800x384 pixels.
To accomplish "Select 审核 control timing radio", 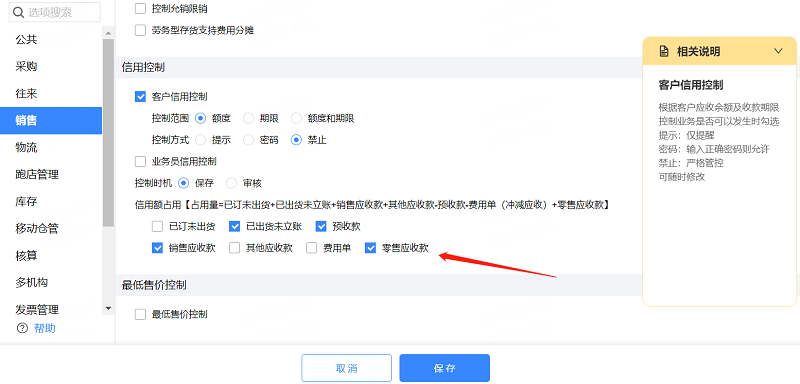I will pyautogui.click(x=232, y=183).
